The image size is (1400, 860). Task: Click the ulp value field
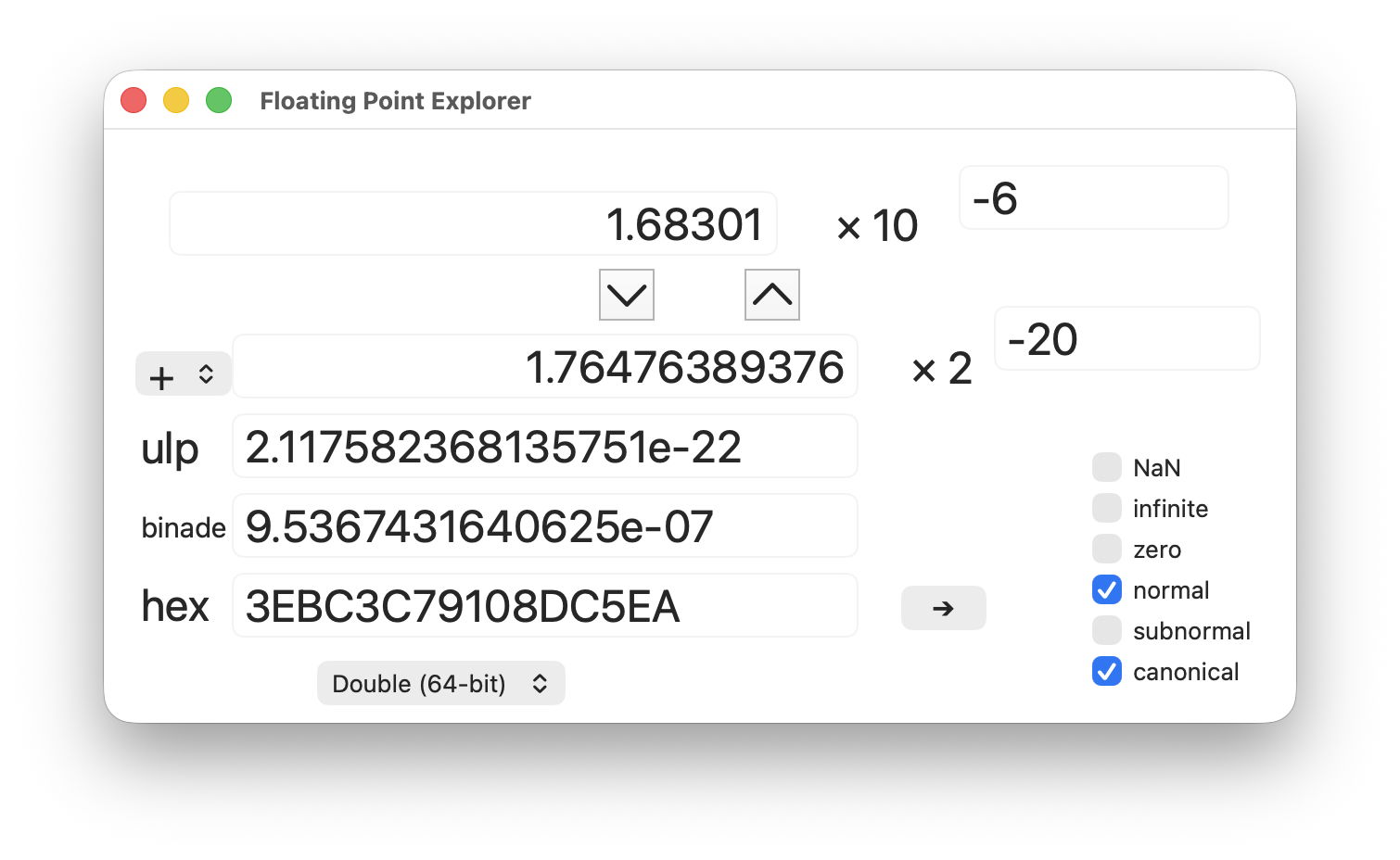click(545, 446)
